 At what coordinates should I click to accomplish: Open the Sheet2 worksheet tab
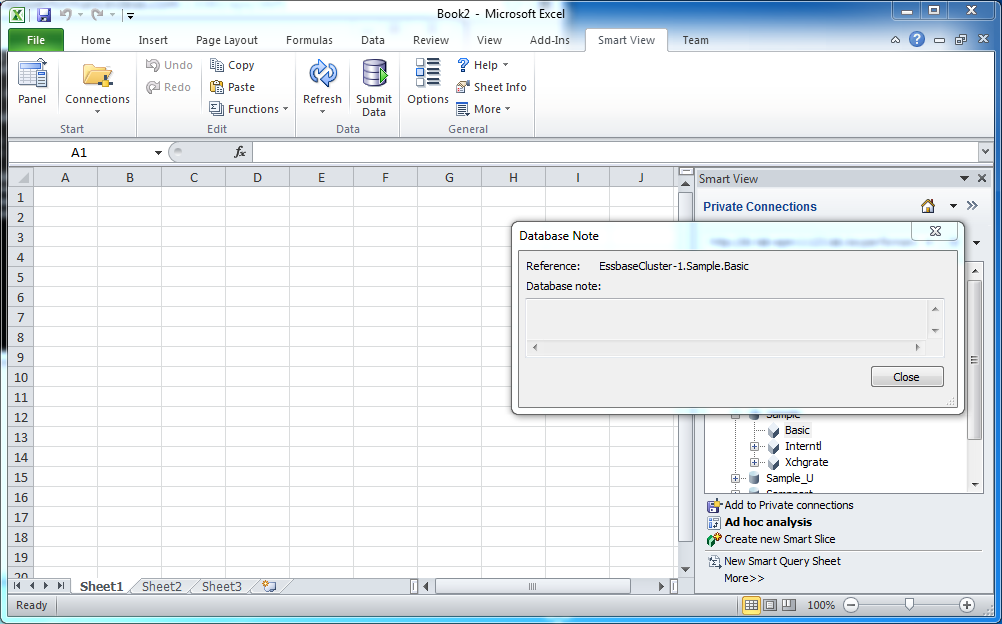click(x=162, y=586)
